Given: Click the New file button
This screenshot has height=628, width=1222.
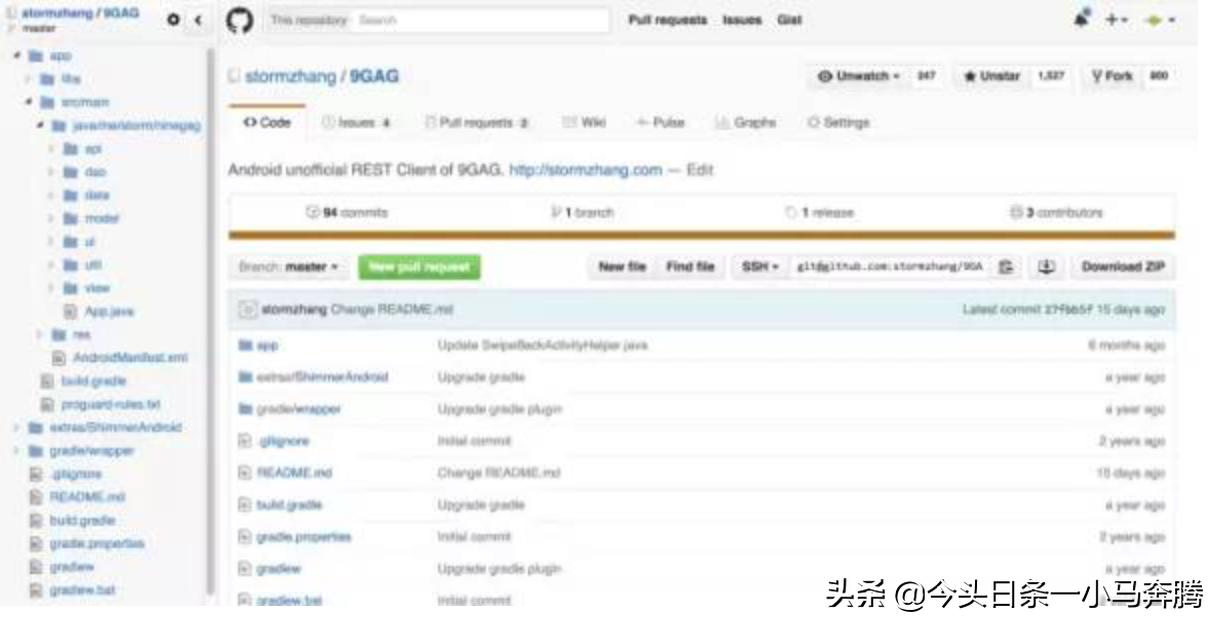Looking at the screenshot, I should 622,267.
